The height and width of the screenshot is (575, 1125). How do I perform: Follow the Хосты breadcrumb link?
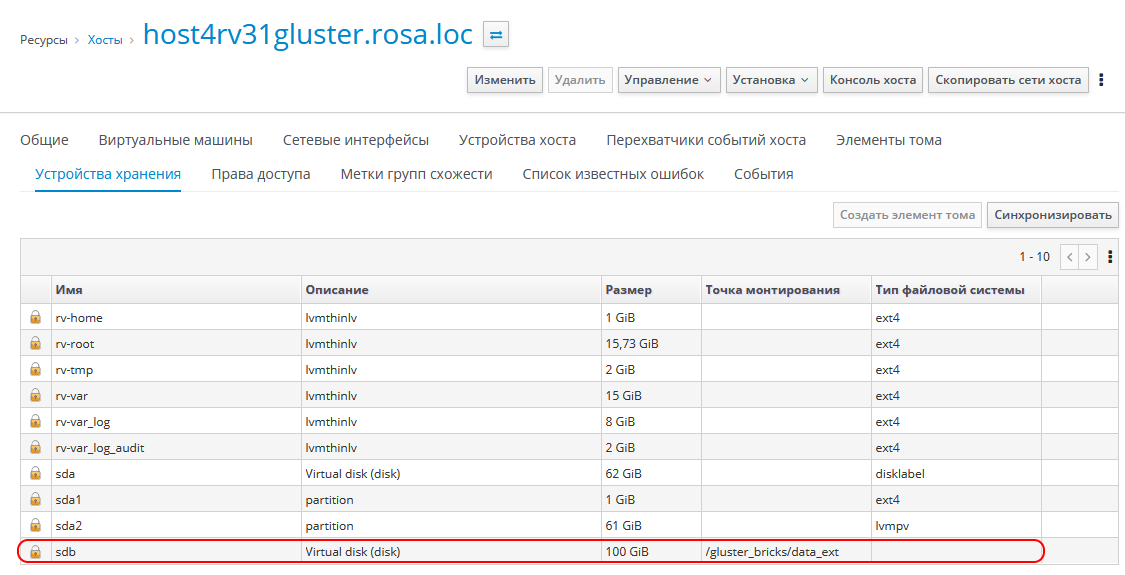105,40
